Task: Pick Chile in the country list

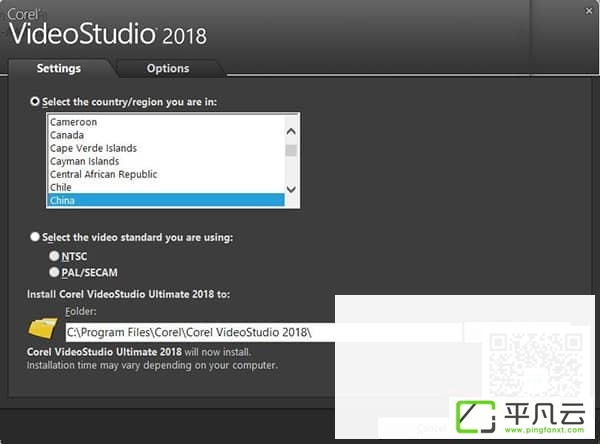Action: tap(166, 187)
